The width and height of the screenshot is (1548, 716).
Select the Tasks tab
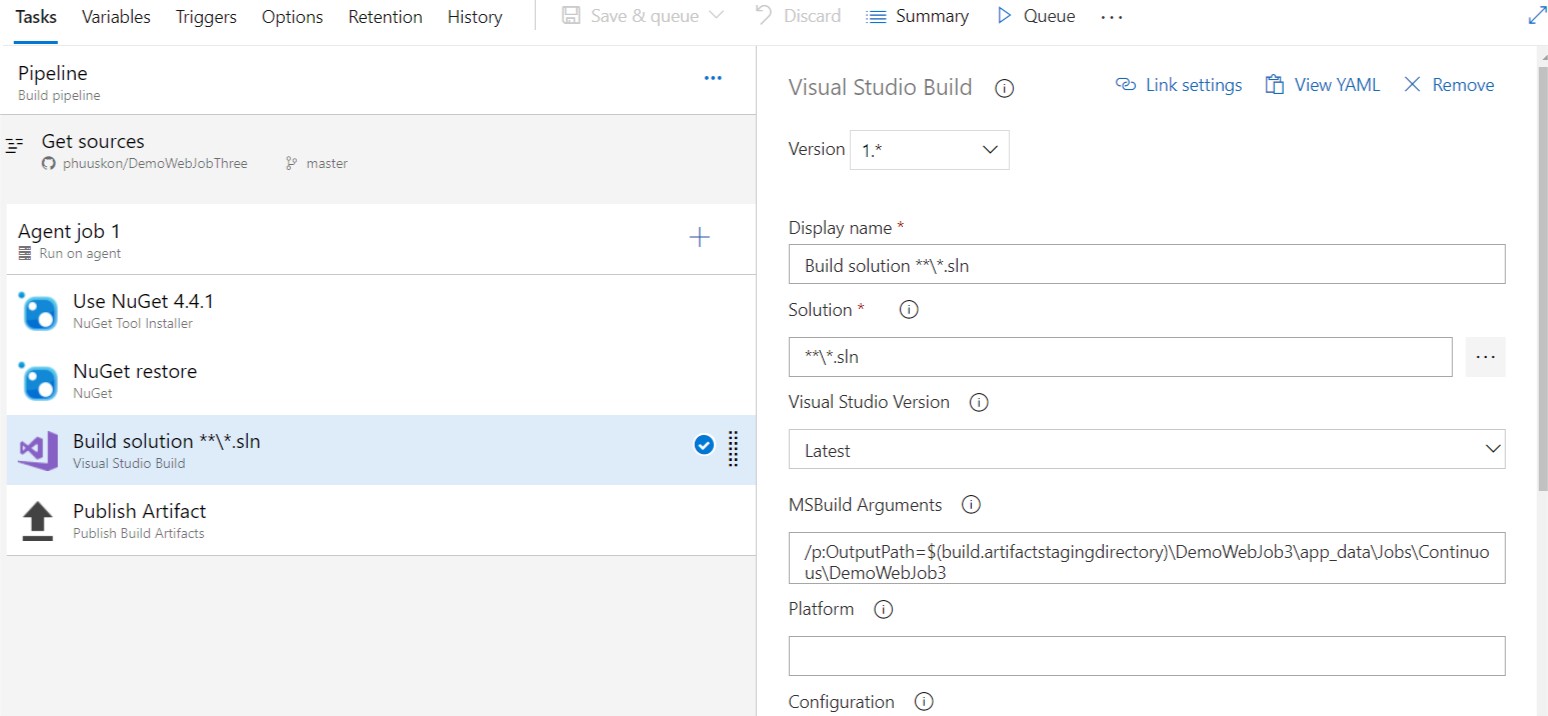click(x=36, y=17)
